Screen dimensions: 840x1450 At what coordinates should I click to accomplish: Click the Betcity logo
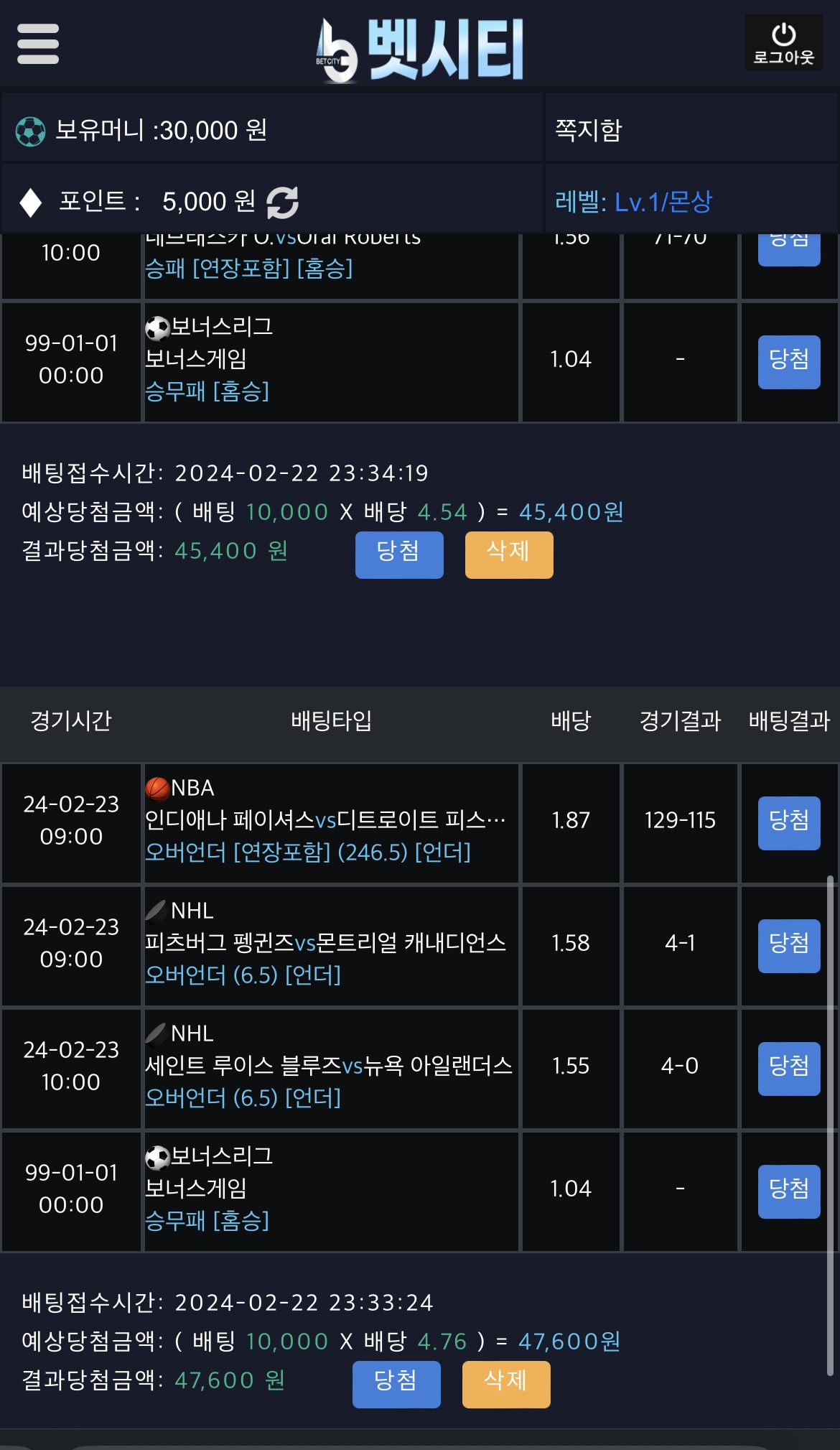pyautogui.click(x=420, y=49)
